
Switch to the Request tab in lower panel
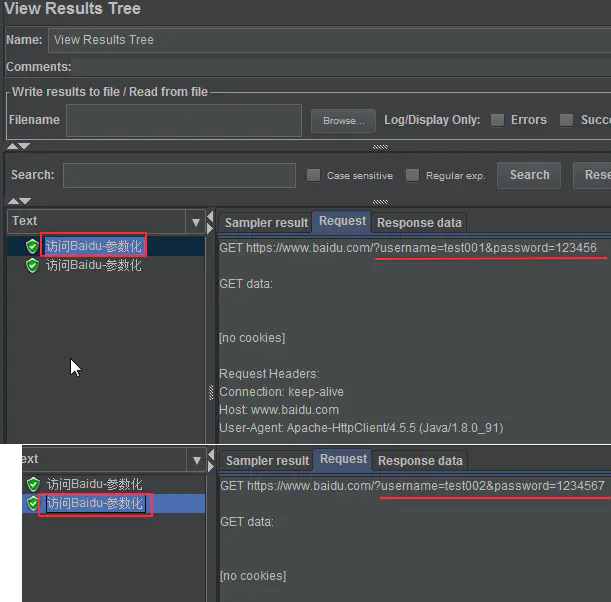(x=343, y=459)
